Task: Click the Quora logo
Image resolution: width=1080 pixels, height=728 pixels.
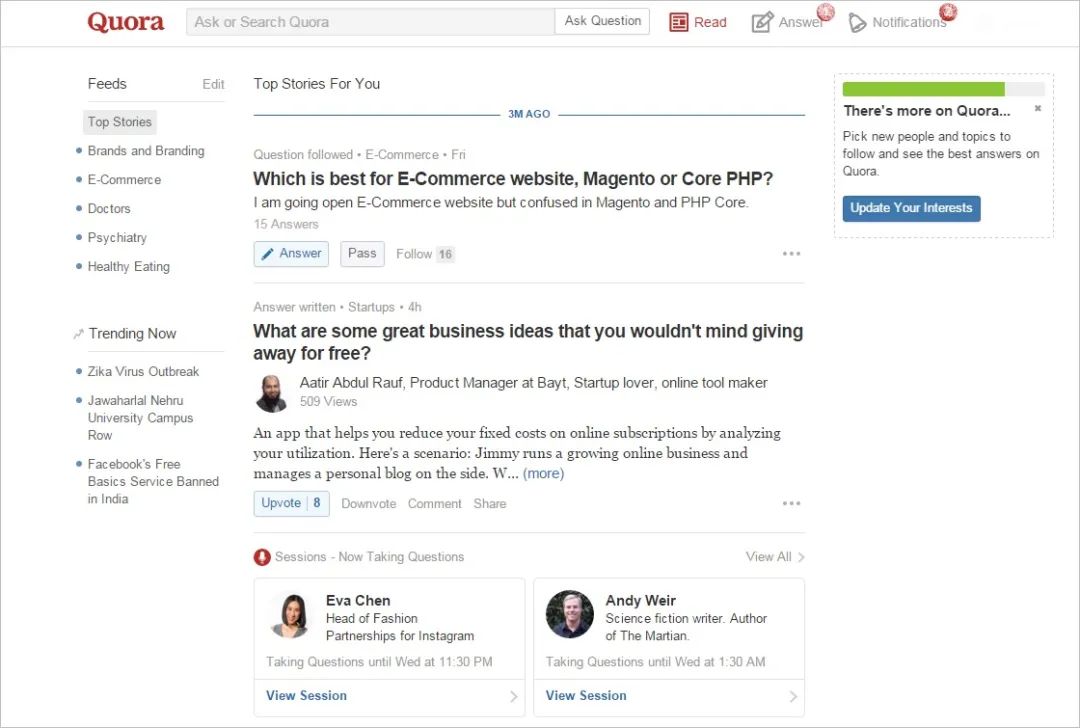Action: coord(125,22)
